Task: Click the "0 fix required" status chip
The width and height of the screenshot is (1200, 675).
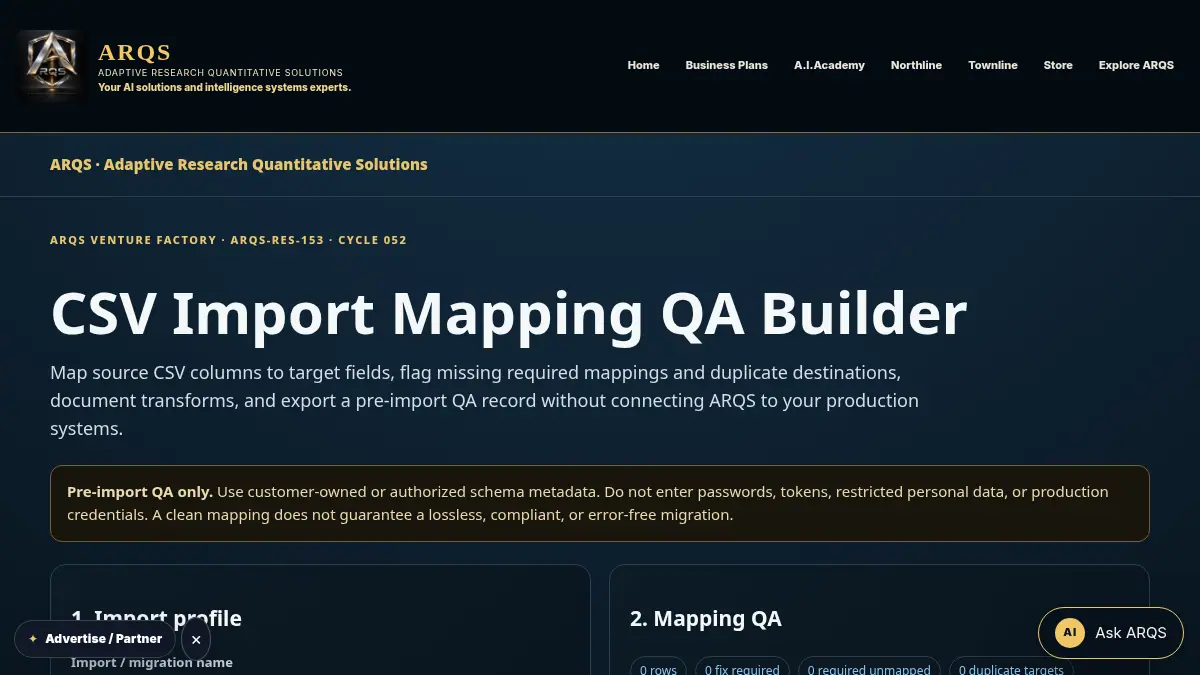Action: click(742, 669)
